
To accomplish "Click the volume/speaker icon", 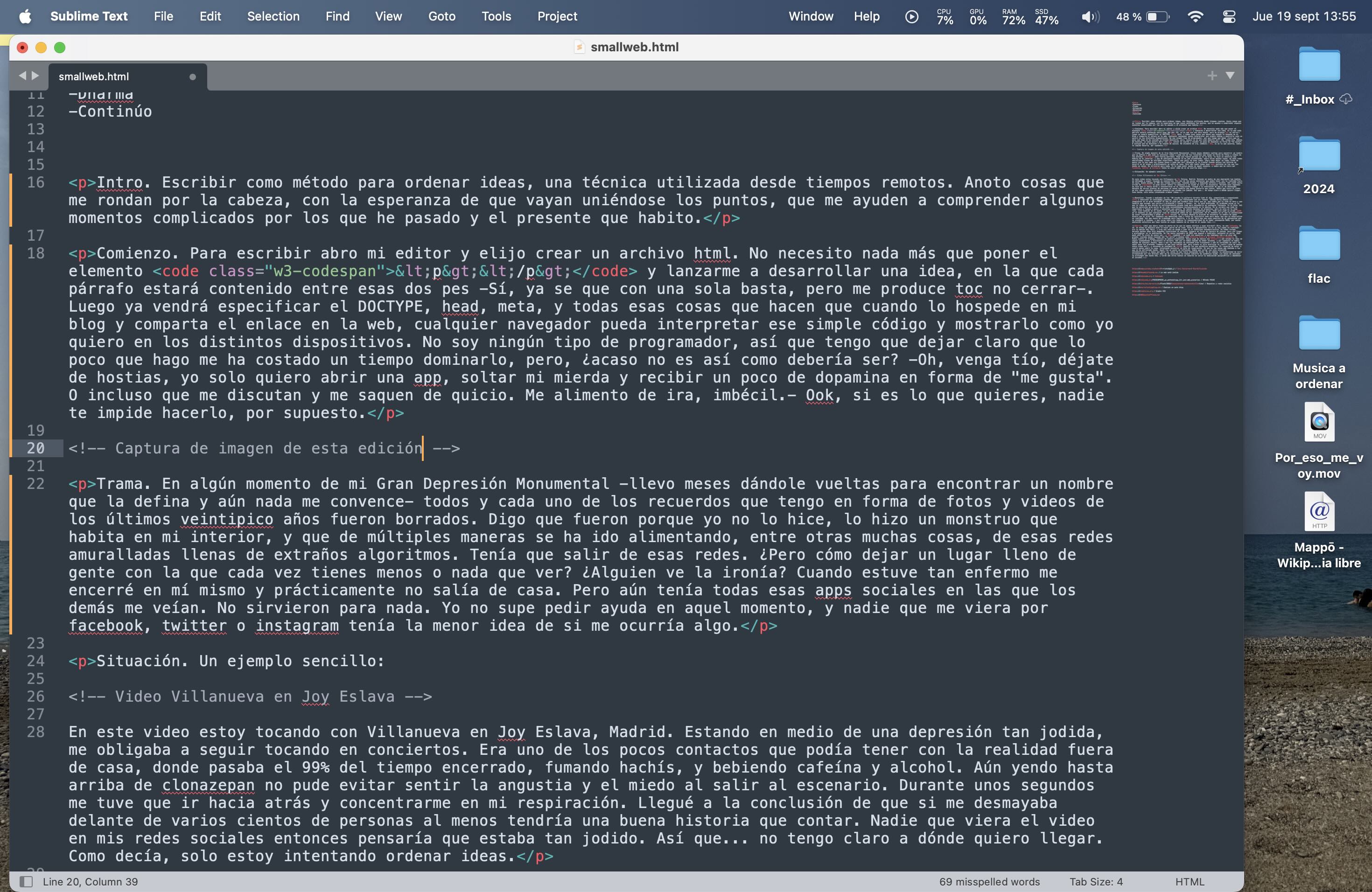I will point(1090,15).
